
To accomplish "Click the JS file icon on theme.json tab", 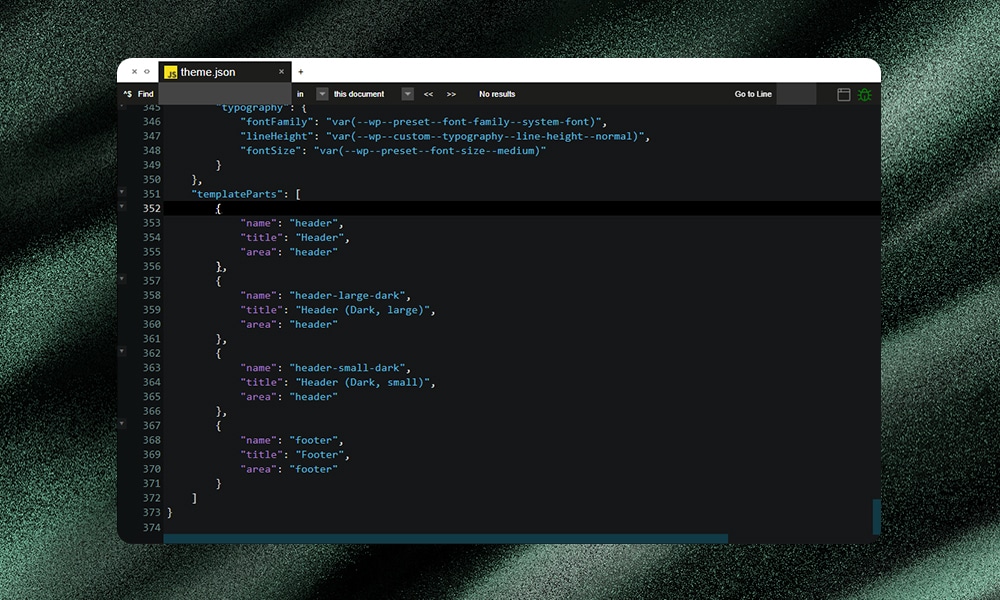I will (x=171, y=72).
